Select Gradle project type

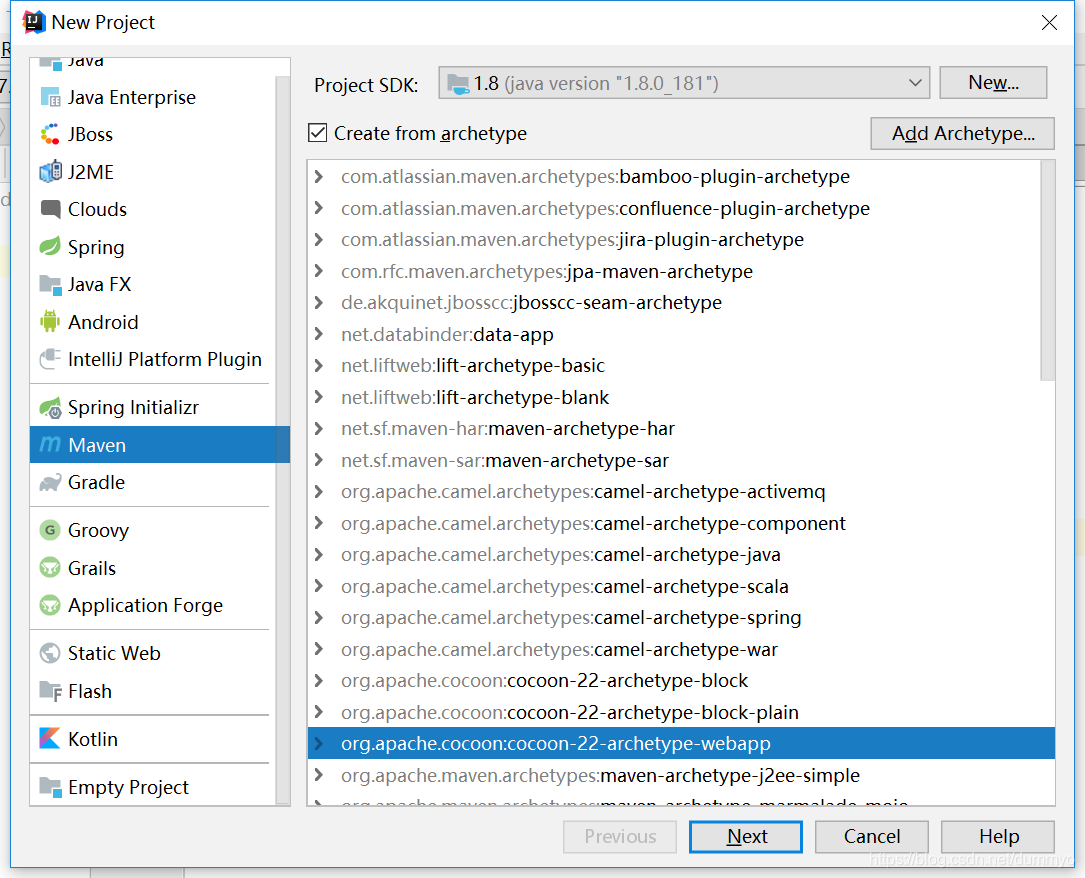[152, 482]
